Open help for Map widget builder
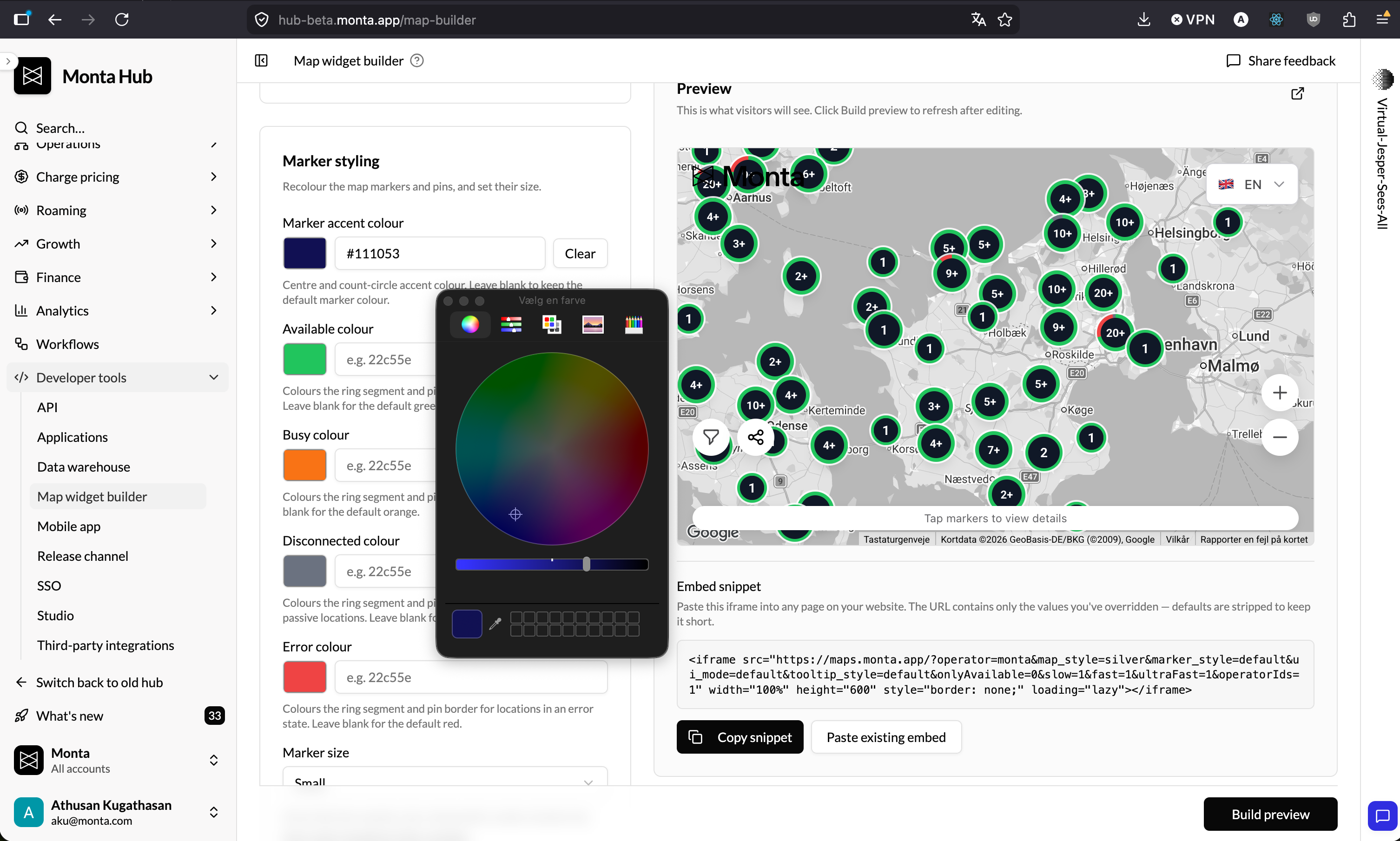This screenshot has width=1400, height=841. [416, 61]
